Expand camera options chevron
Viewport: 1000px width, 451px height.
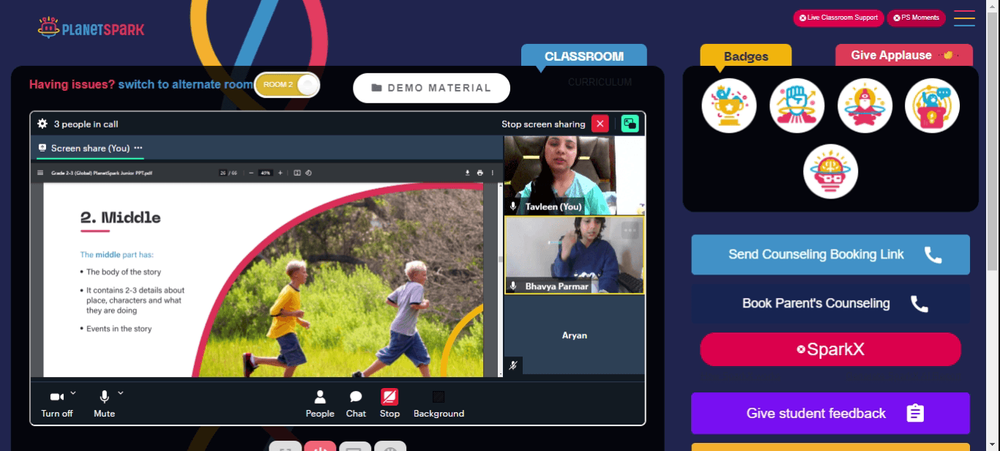point(73,392)
